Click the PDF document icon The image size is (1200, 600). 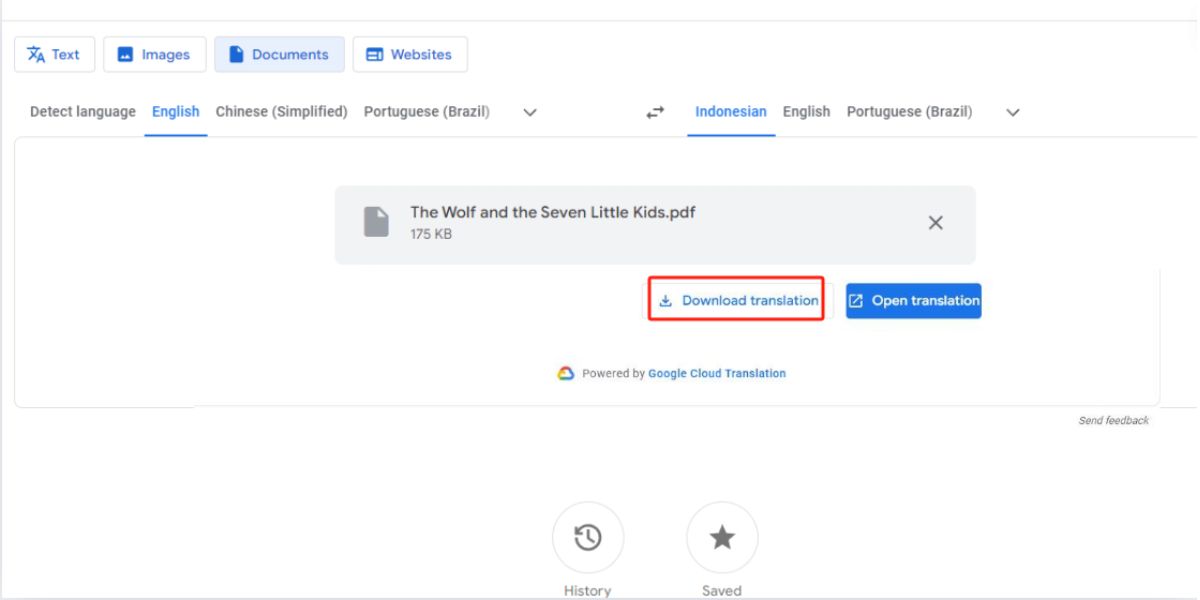pos(377,222)
